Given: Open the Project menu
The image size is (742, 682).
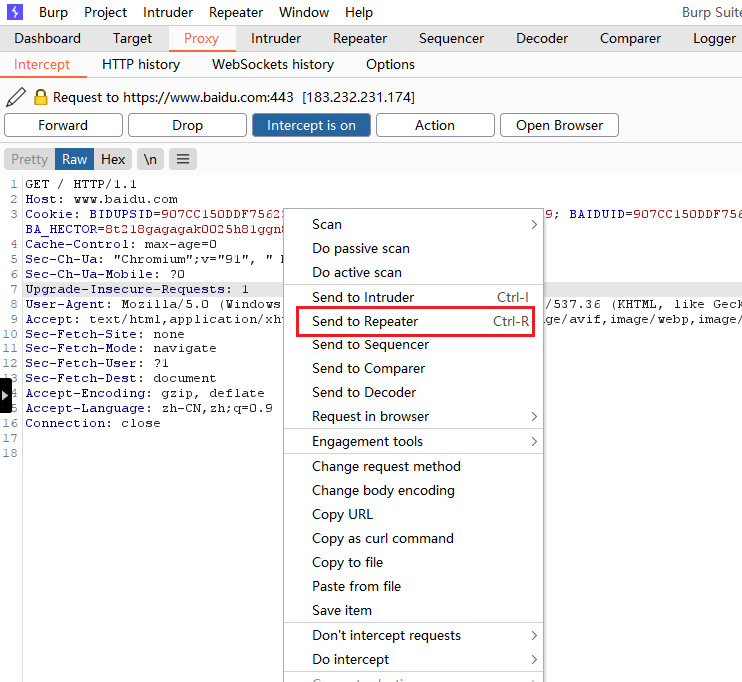Looking at the screenshot, I should coord(106,12).
